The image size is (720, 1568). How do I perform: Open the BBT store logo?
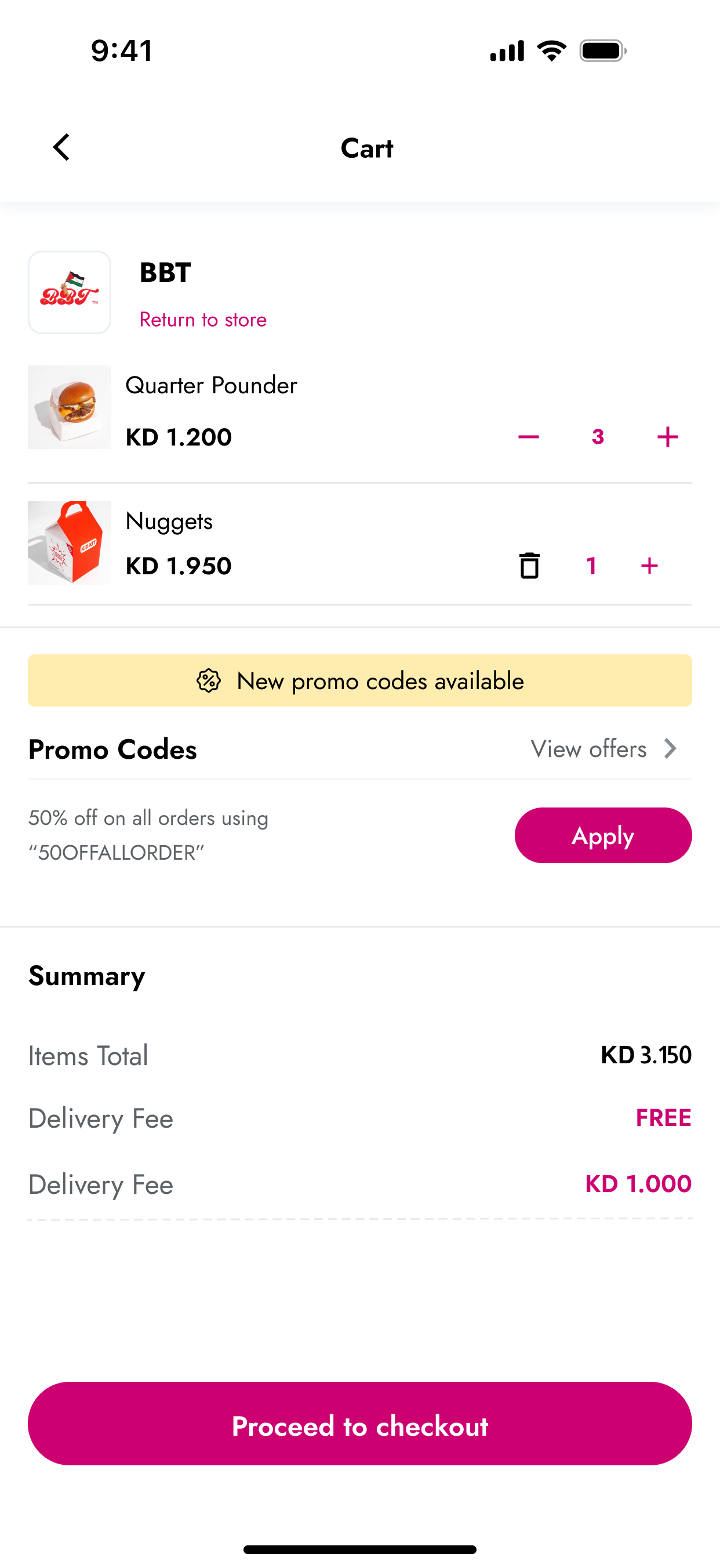tap(70, 292)
